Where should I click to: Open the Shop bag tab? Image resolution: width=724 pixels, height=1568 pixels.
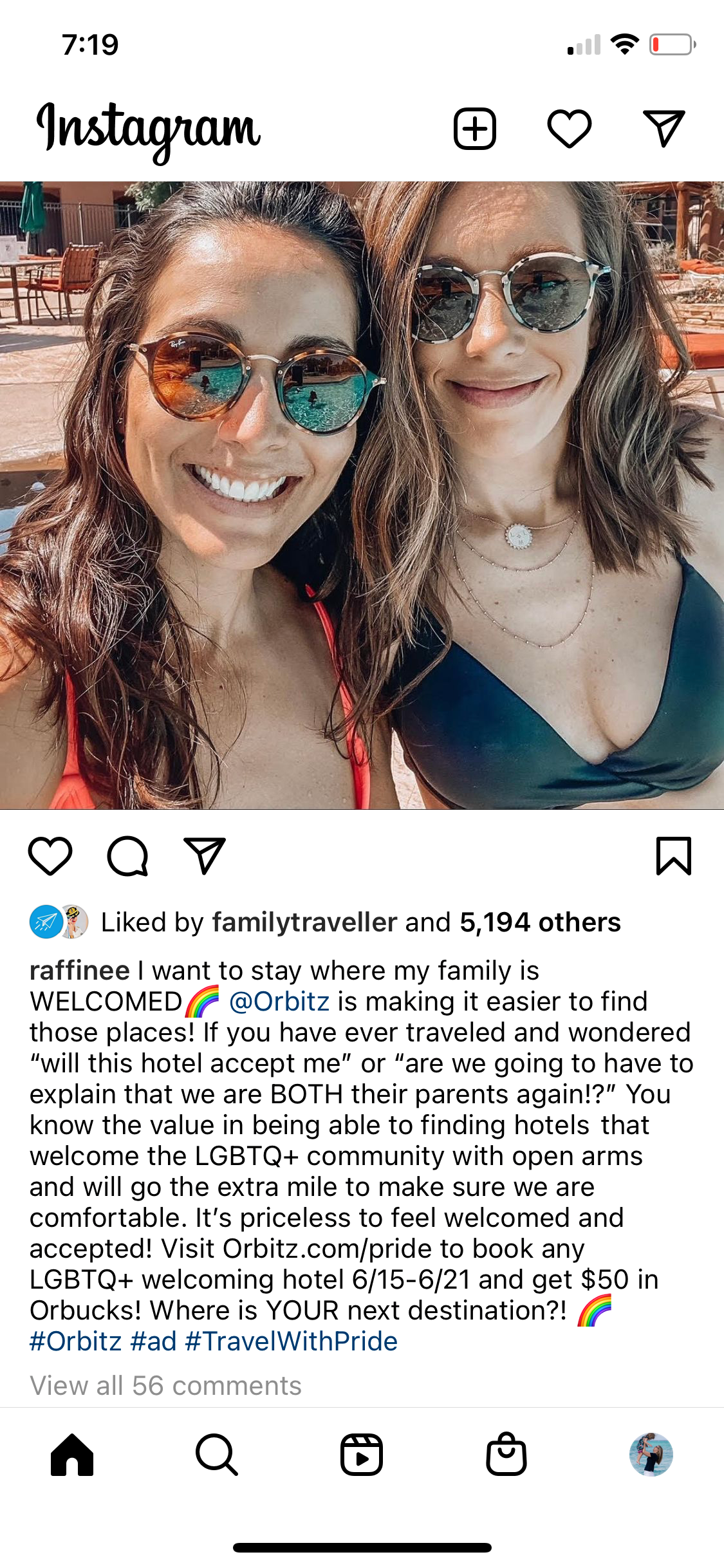point(506,1454)
